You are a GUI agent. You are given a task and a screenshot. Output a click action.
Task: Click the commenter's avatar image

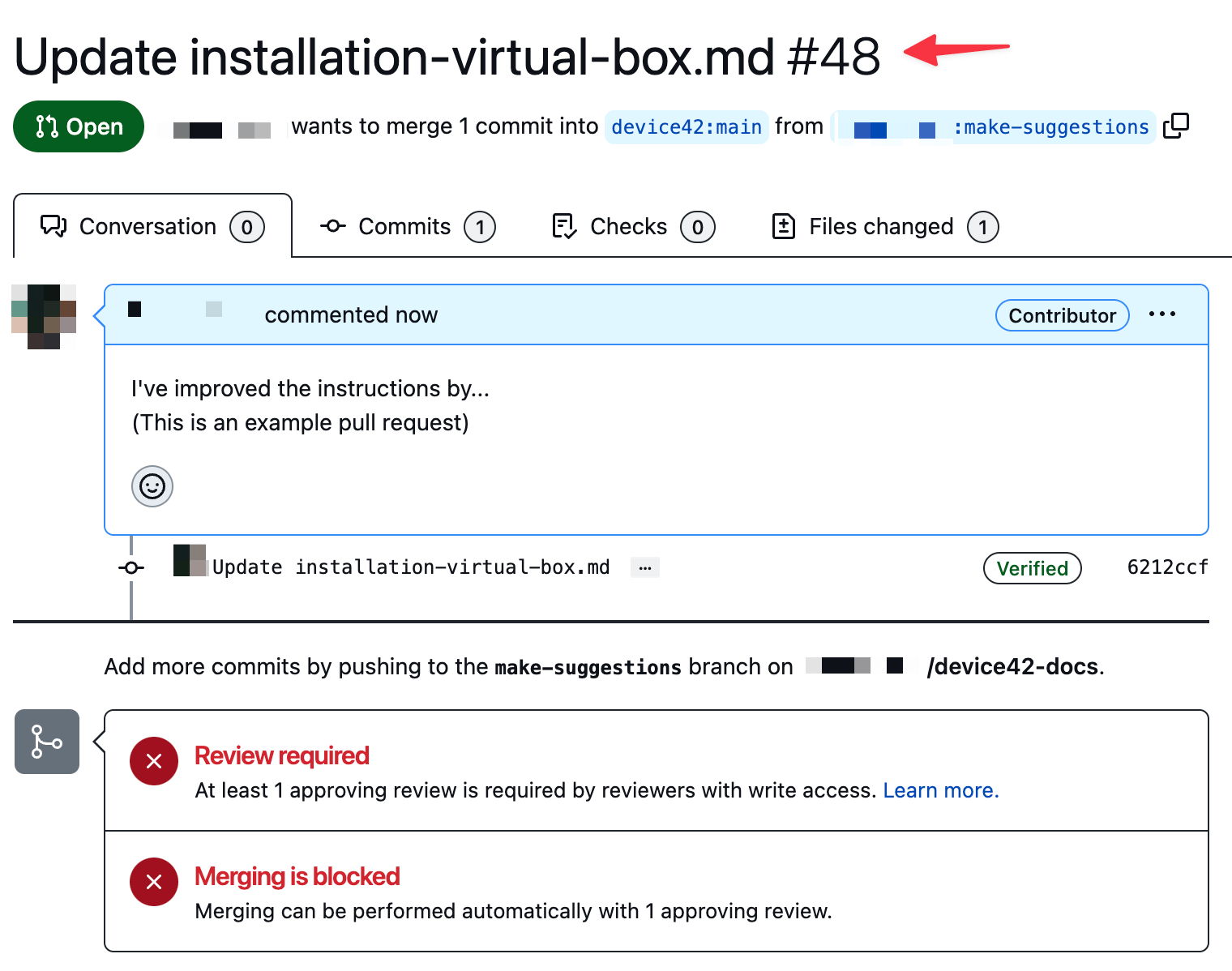tap(44, 316)
